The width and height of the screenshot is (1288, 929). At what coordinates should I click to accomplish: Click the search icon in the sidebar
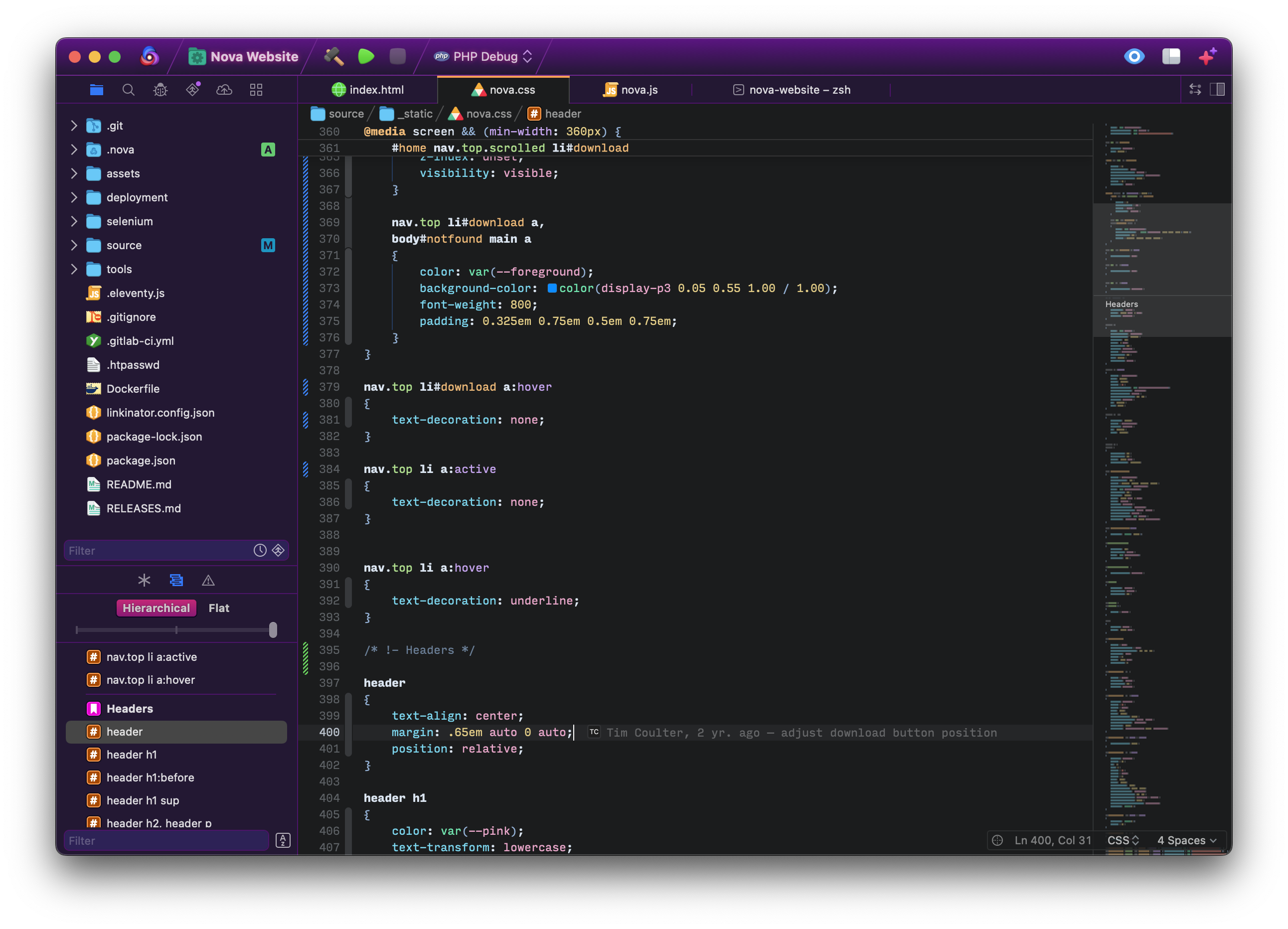click(x=128, y=90)
